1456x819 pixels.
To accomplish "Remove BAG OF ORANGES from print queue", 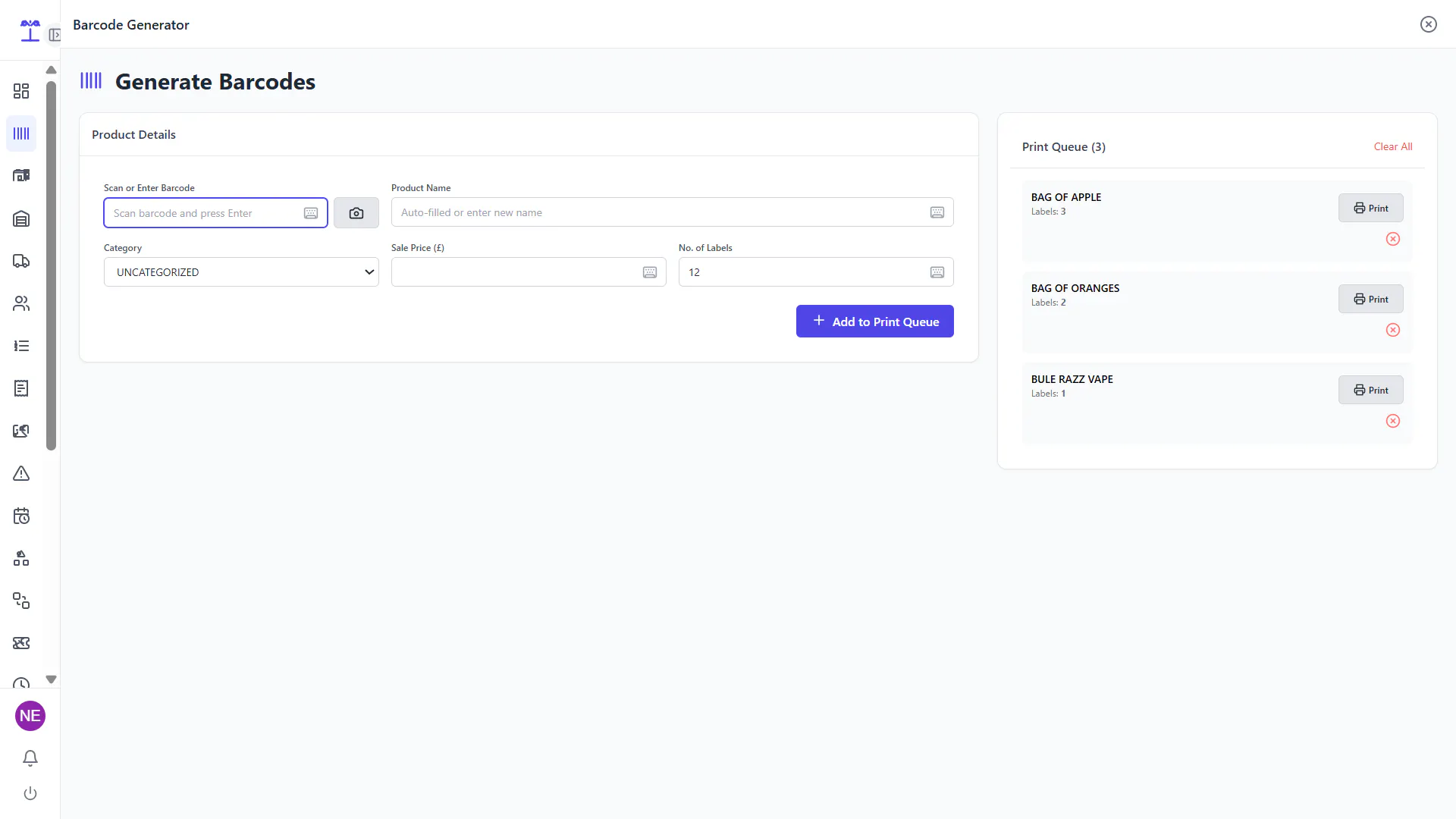I will 1393,330.
